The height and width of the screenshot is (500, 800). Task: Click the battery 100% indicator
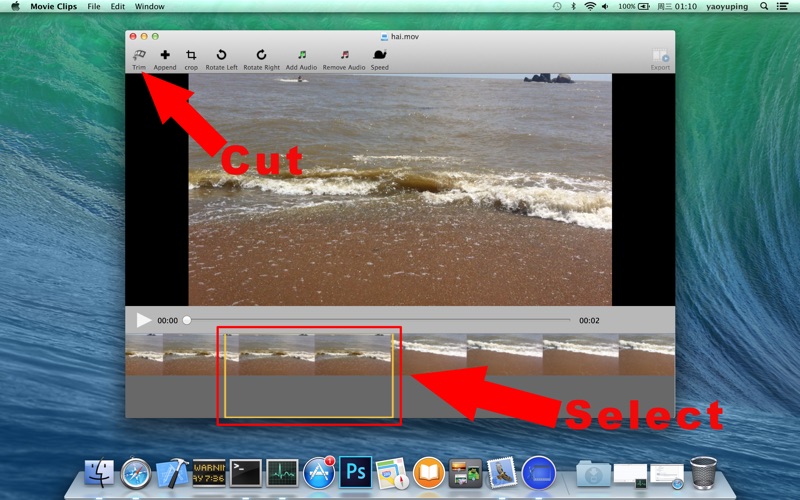634,6
